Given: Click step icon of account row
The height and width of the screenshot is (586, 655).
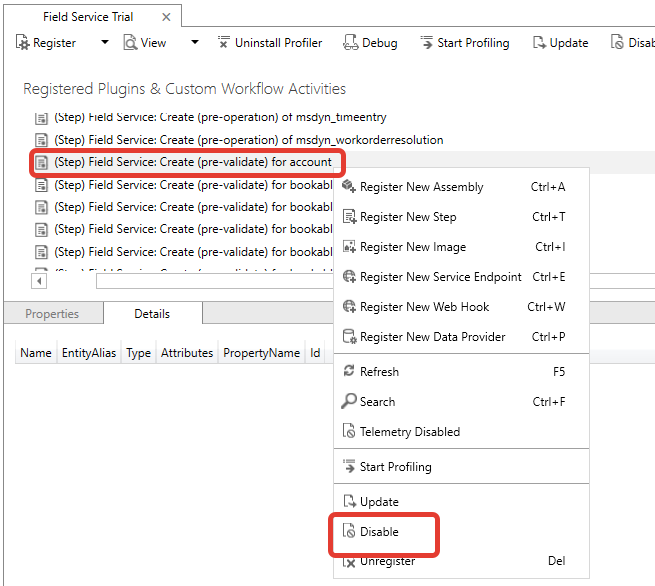Looking at the screenshot, I should click(x=41, y=162).
